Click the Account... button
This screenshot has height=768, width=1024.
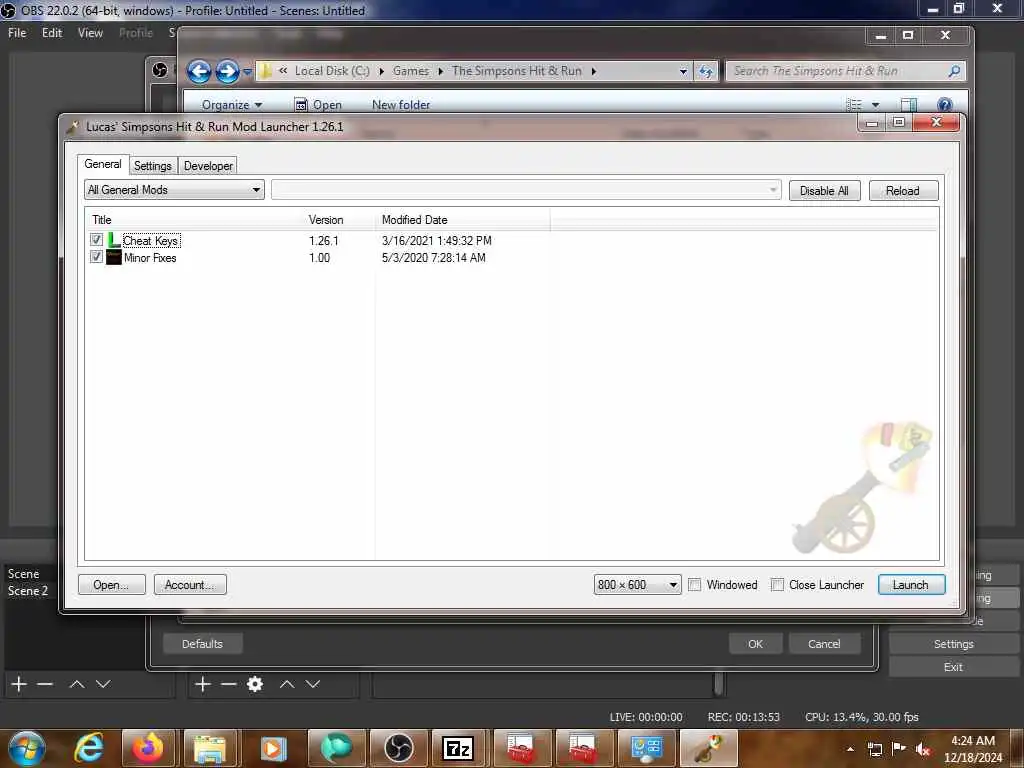pyautogui.click(x=189, y=584)
